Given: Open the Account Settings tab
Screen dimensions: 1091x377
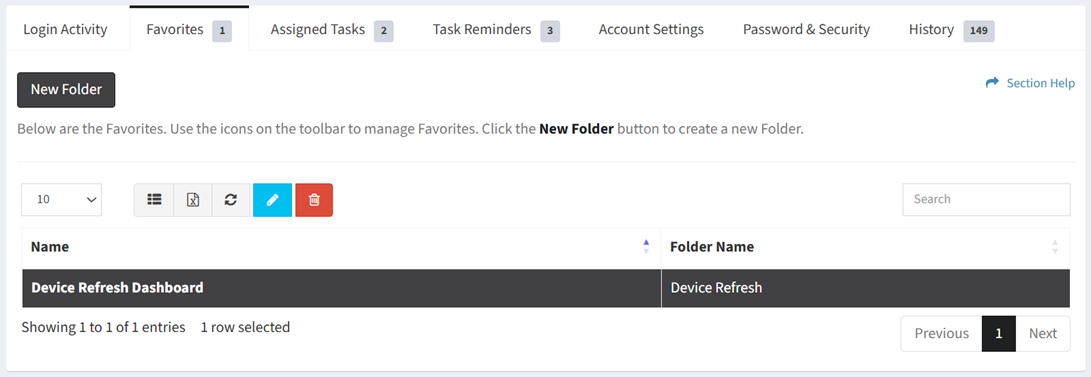Looking at the screenshot, I should click(x=651, y=30).
